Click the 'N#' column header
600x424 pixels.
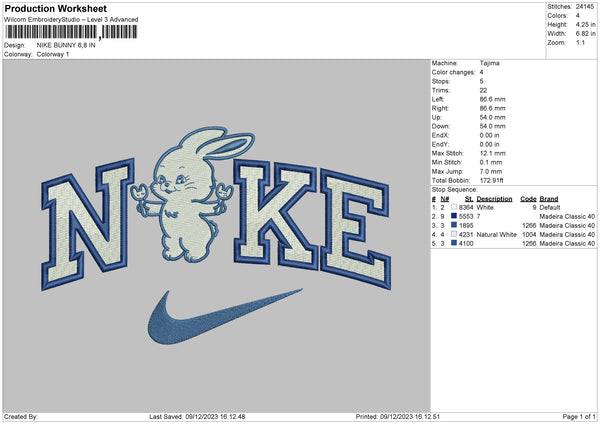445,199
